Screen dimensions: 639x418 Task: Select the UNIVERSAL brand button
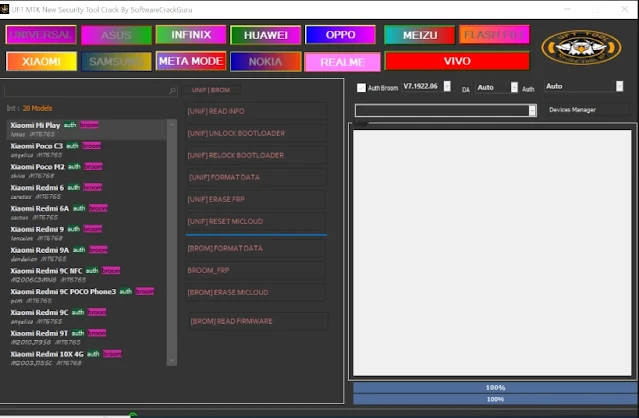pyautogui.click(x=41, y=35)
